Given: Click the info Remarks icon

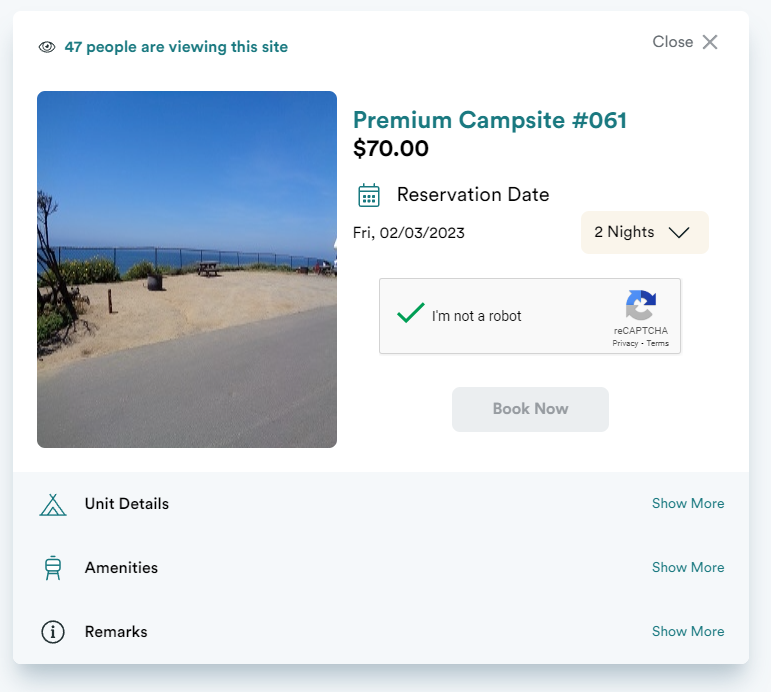Looking at the screenshot, I should 53,632.
